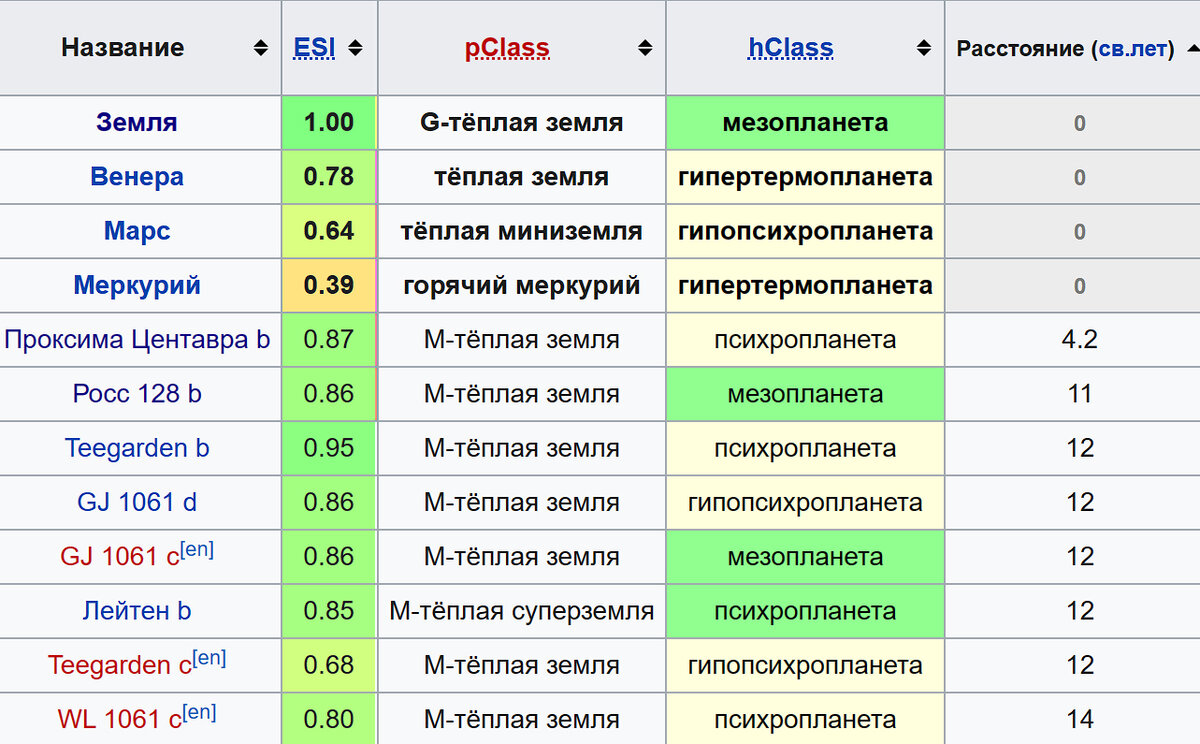Open the Меркурий article link

coord(137,285)
